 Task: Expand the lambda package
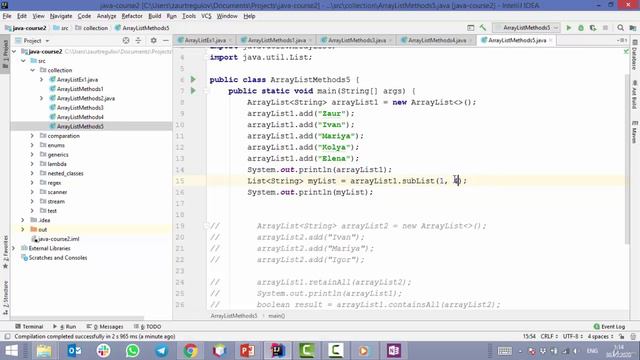point(32,164)
